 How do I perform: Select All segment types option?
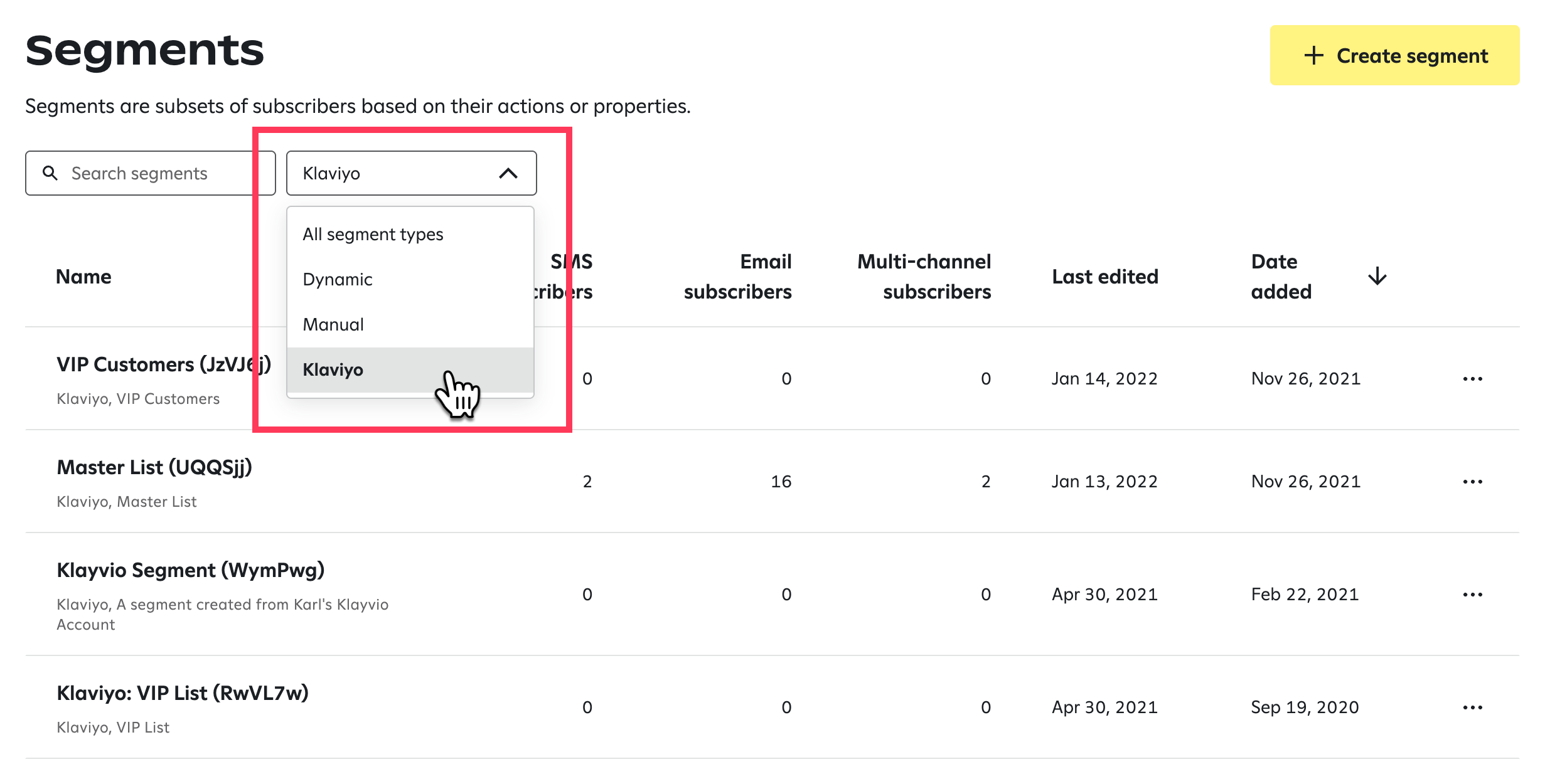click(x=410, y=235)
